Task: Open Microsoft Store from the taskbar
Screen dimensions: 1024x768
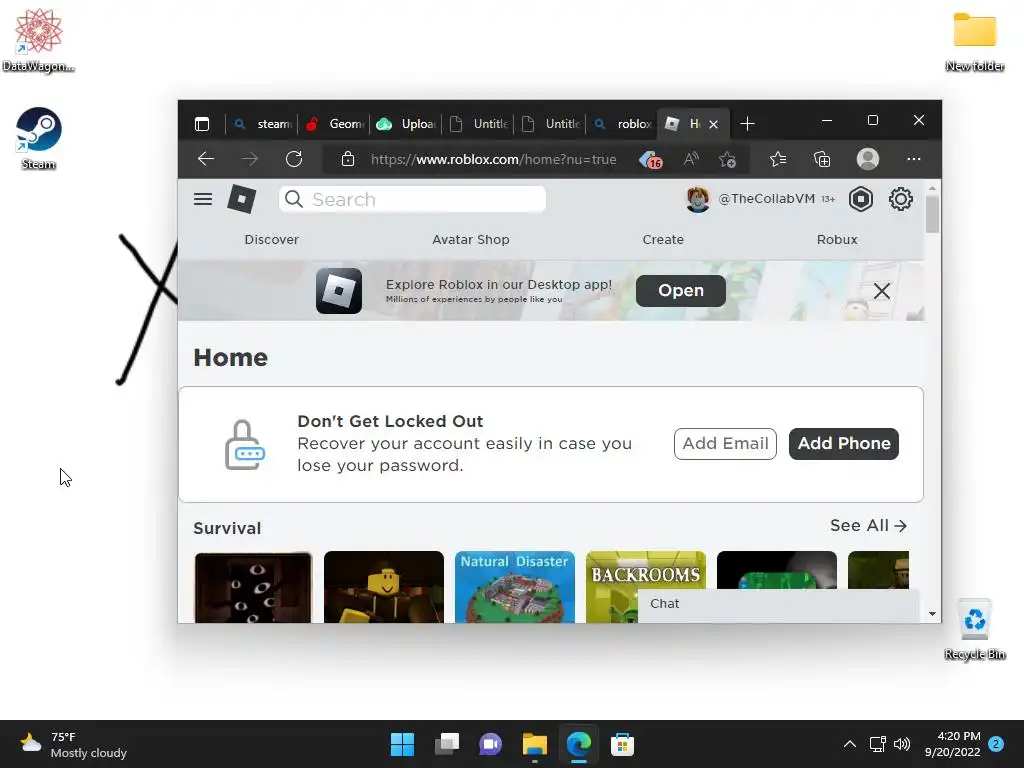Action: (622, 744)
